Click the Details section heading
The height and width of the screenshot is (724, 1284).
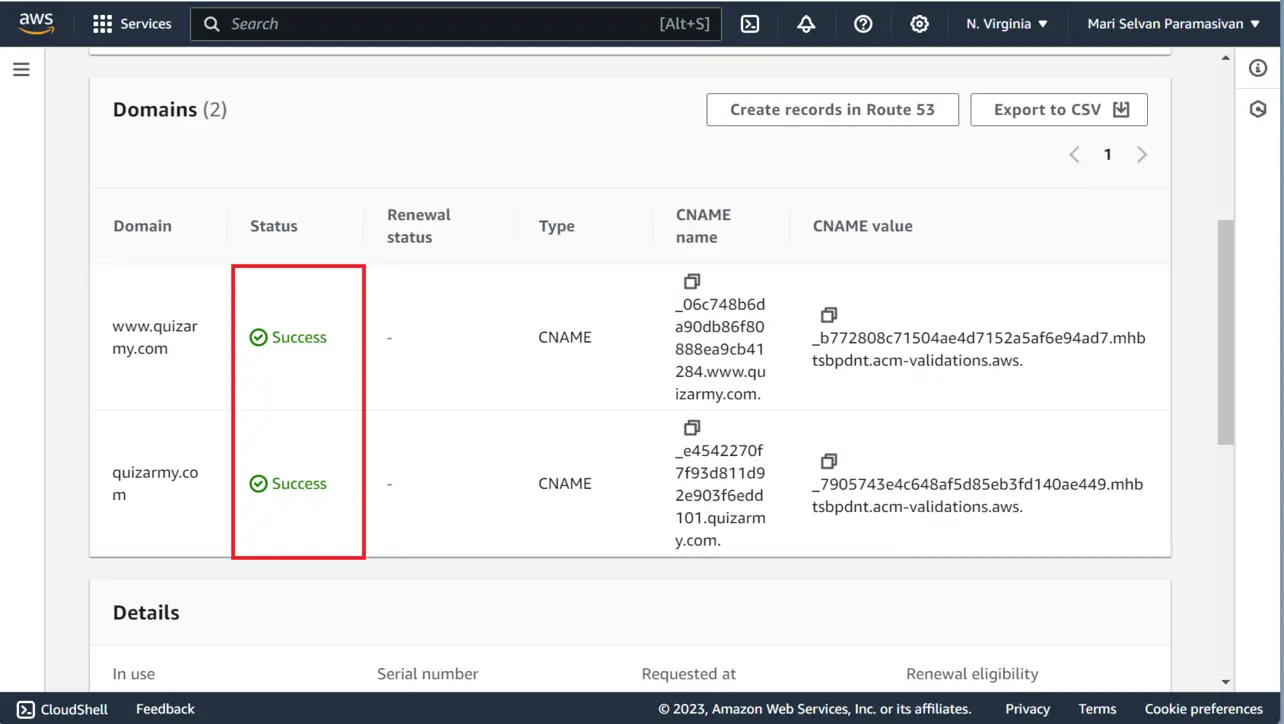coord(146,613)
